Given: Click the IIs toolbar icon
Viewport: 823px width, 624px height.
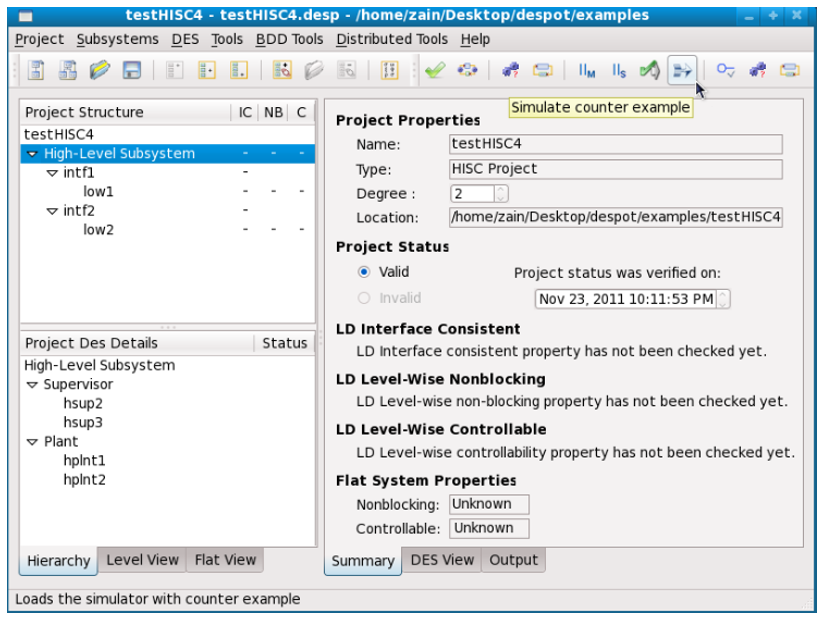Looking at the screenshot, I should [619, 70].
